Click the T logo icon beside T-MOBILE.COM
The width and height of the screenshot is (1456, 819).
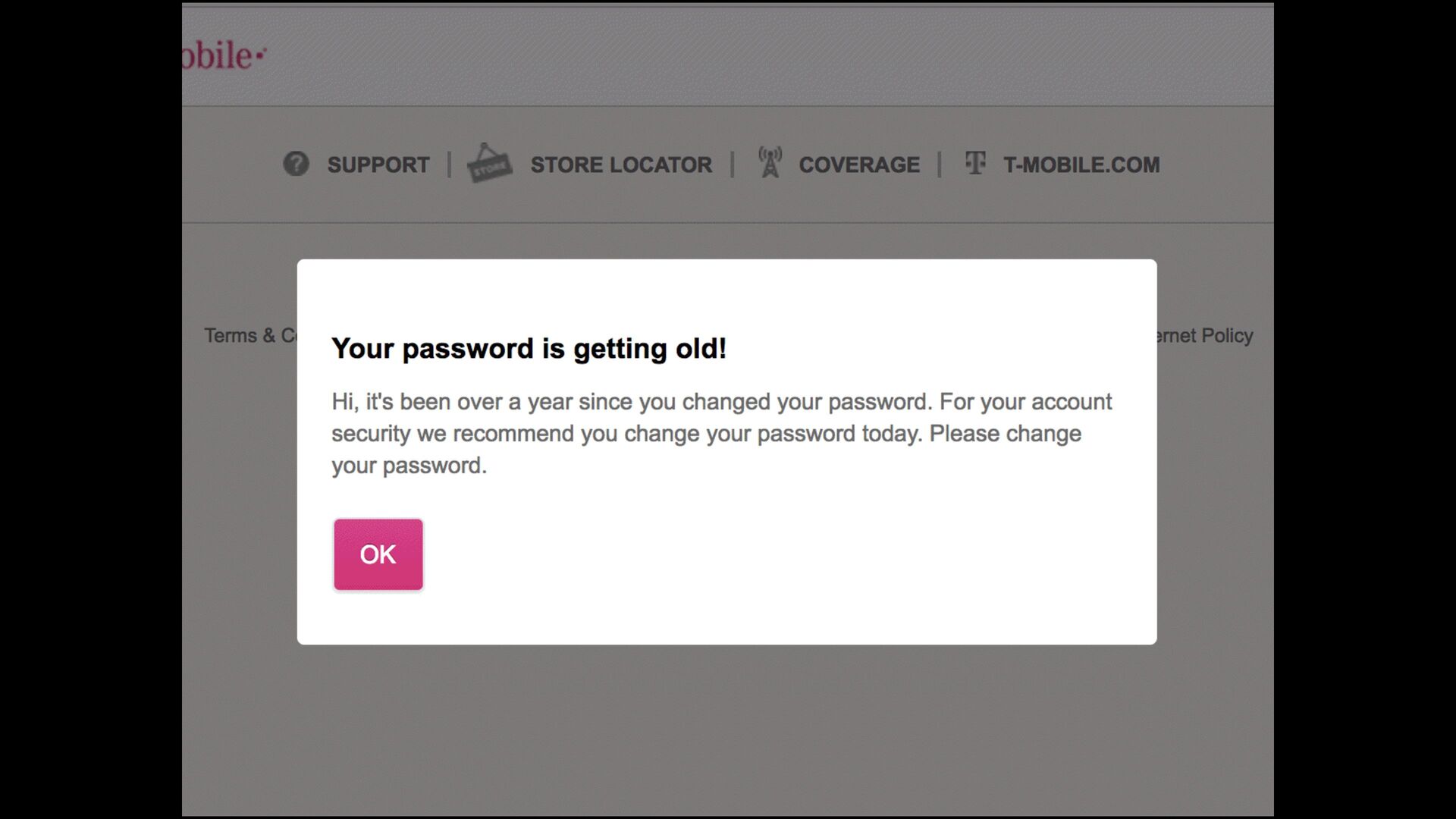pyautogui.click(x=975, y=163)
